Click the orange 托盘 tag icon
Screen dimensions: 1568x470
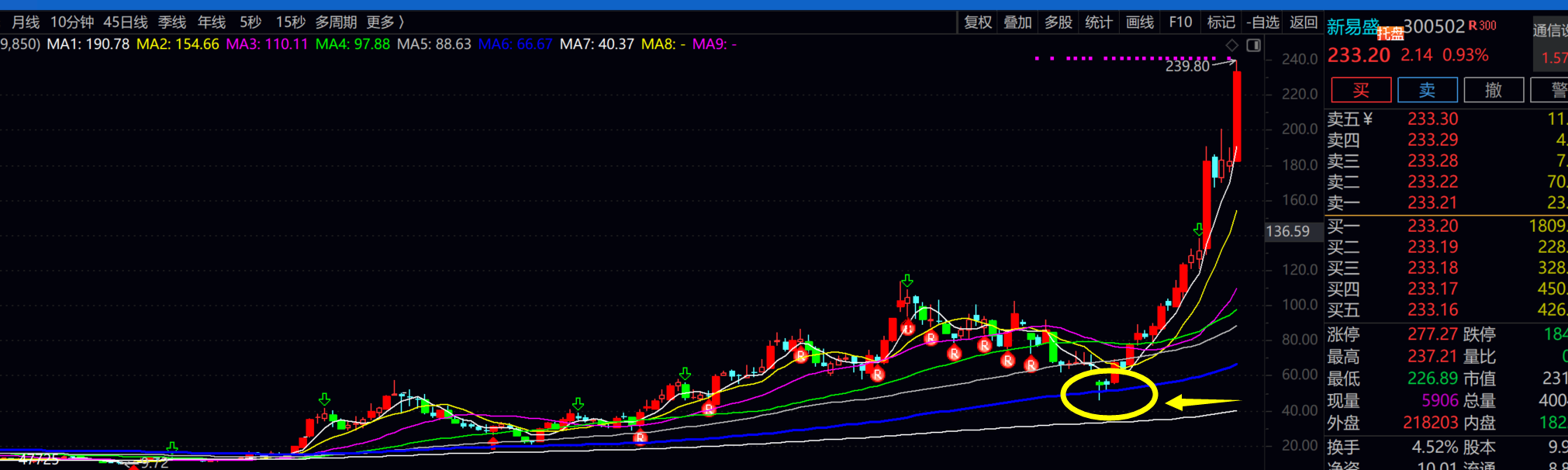(1390, 33)
